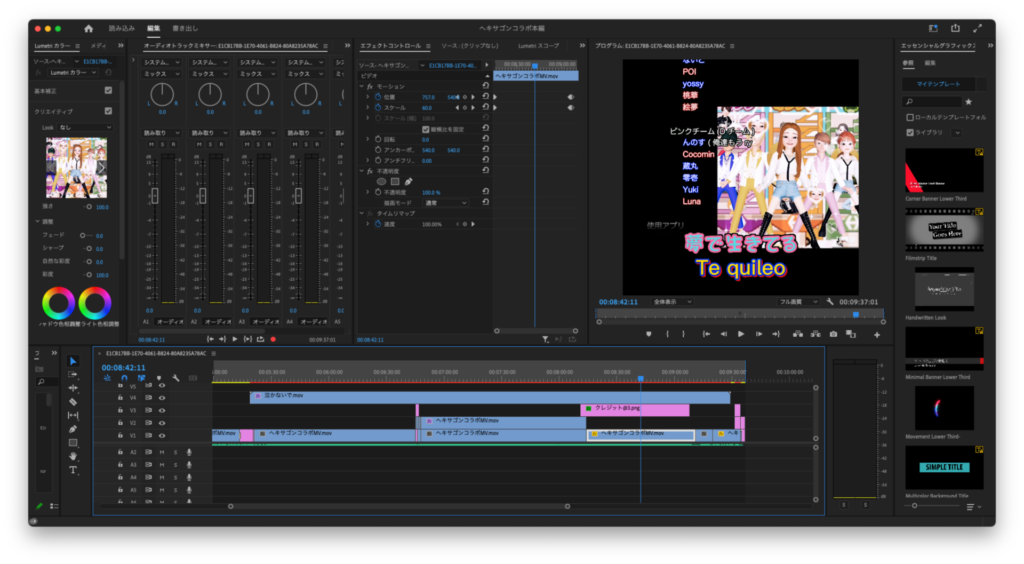This screenshot has height=564, width=1024.
Task: Click Mark In bracket in Program Monitor
Action: tap(667, 334)
